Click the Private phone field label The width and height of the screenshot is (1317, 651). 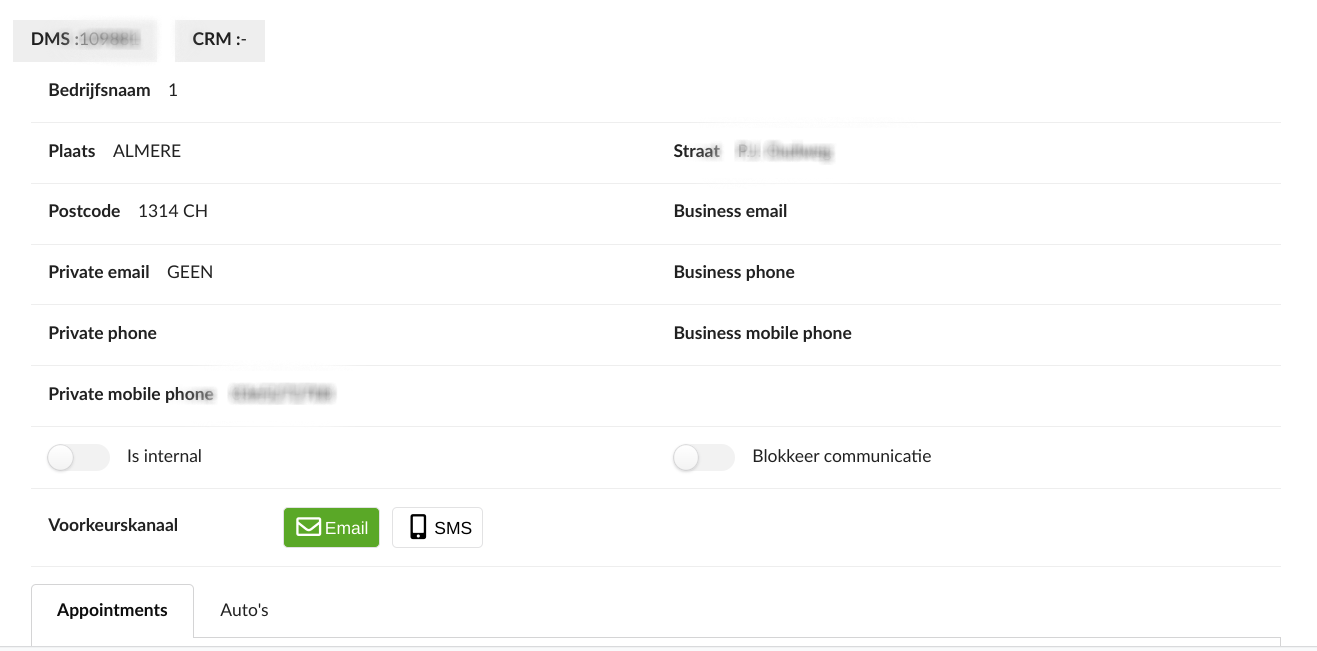[x=102, y=333]
